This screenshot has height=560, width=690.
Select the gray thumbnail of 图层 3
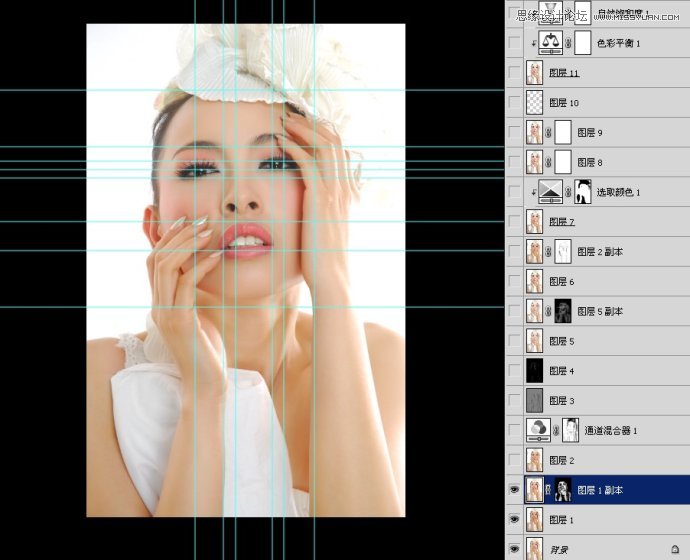point(534,400)
